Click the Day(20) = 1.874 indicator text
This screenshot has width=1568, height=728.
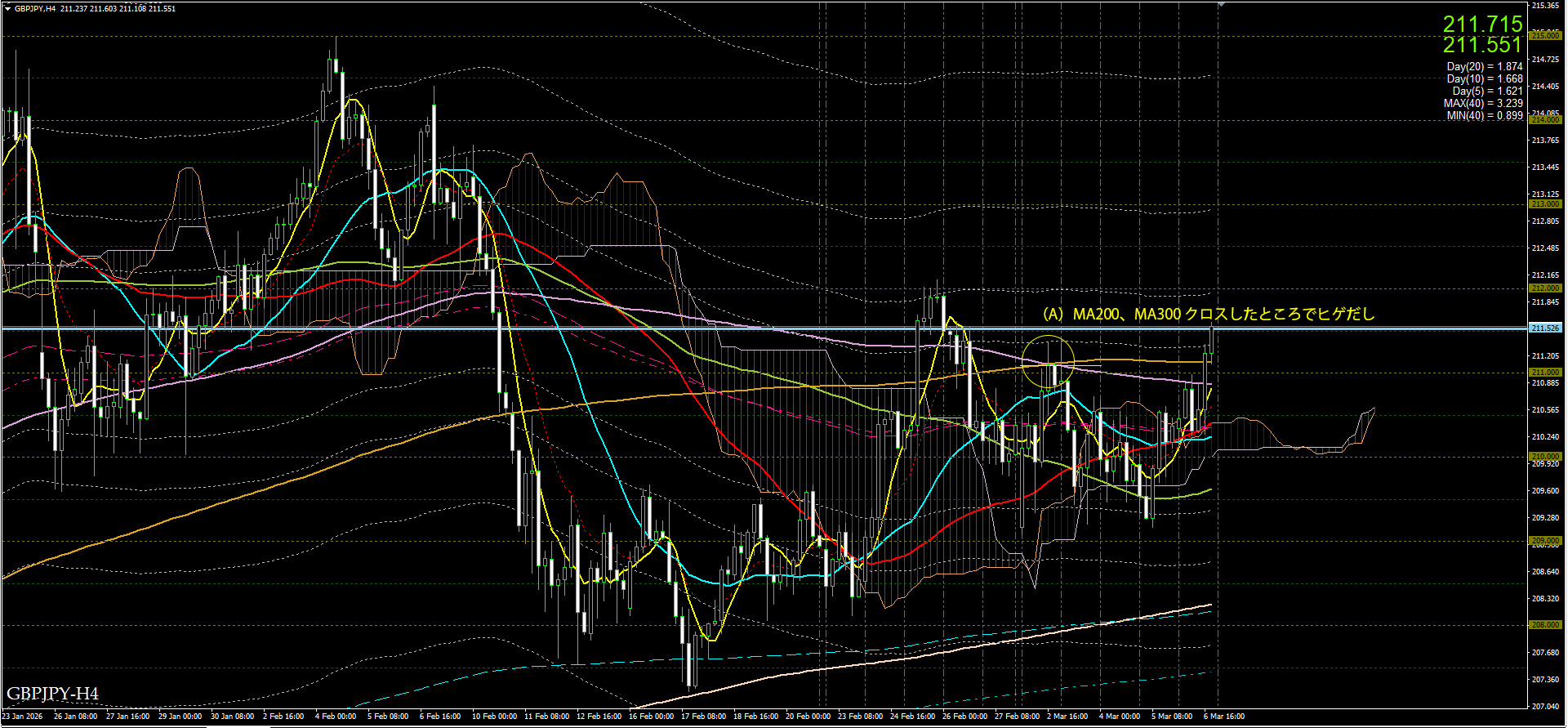pyautogui.click(x=1484, y=67)
